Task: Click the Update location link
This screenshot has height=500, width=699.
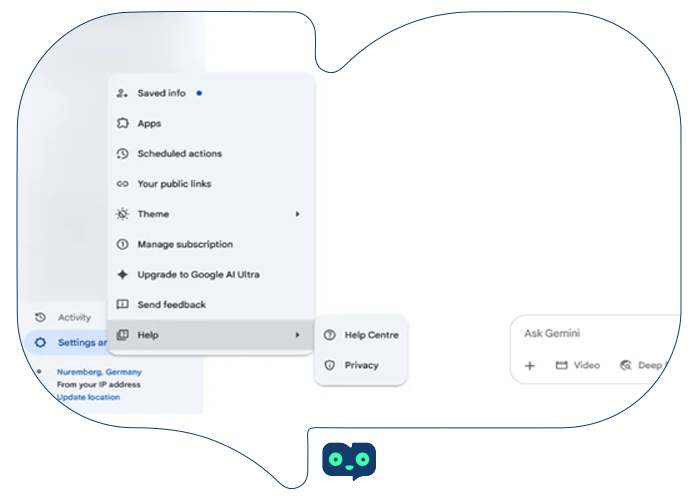Action: tap(88, 397)
